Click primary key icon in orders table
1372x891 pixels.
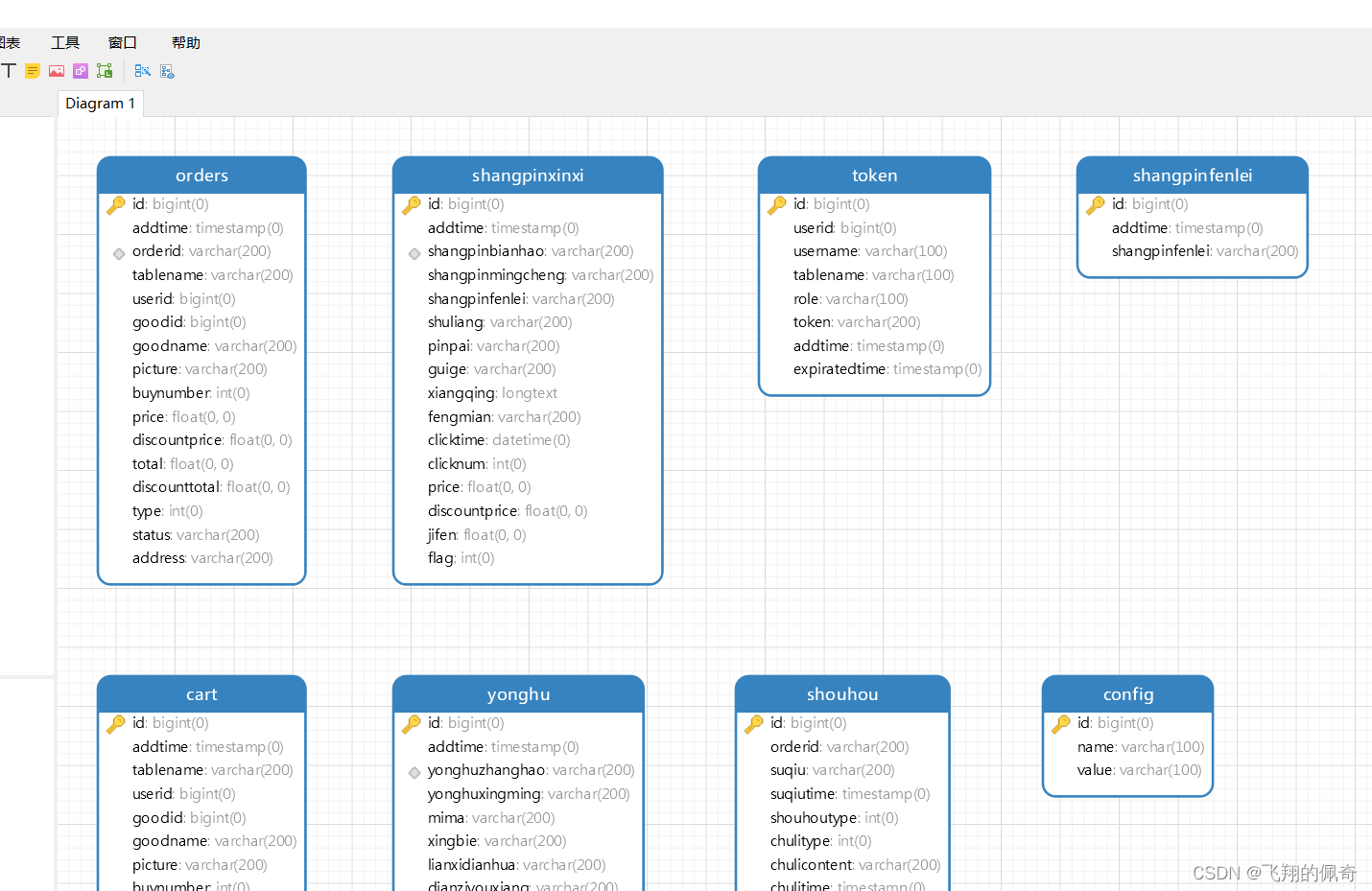tap(116, 204)
